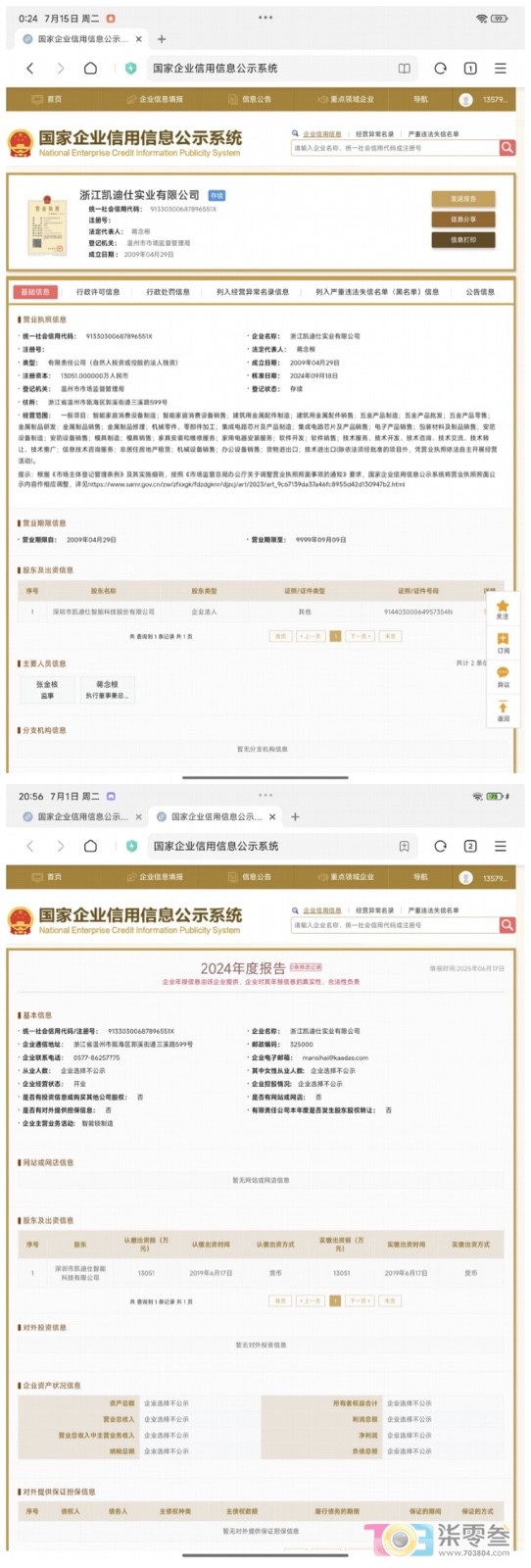Open 信息公告 in lower navigation bar
Viewport: 531px width, 1568px height.
click(x=250, y=877)
